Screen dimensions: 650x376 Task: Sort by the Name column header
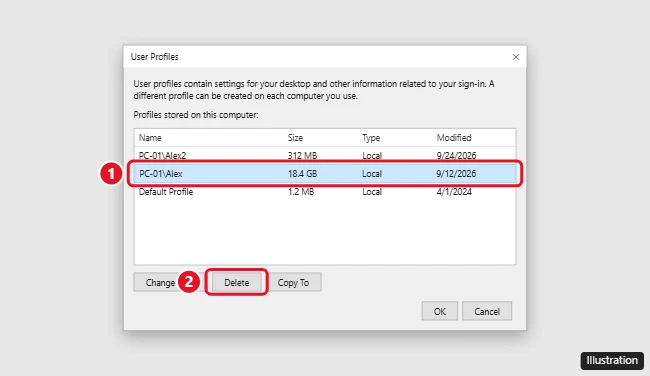pos(150,138)
